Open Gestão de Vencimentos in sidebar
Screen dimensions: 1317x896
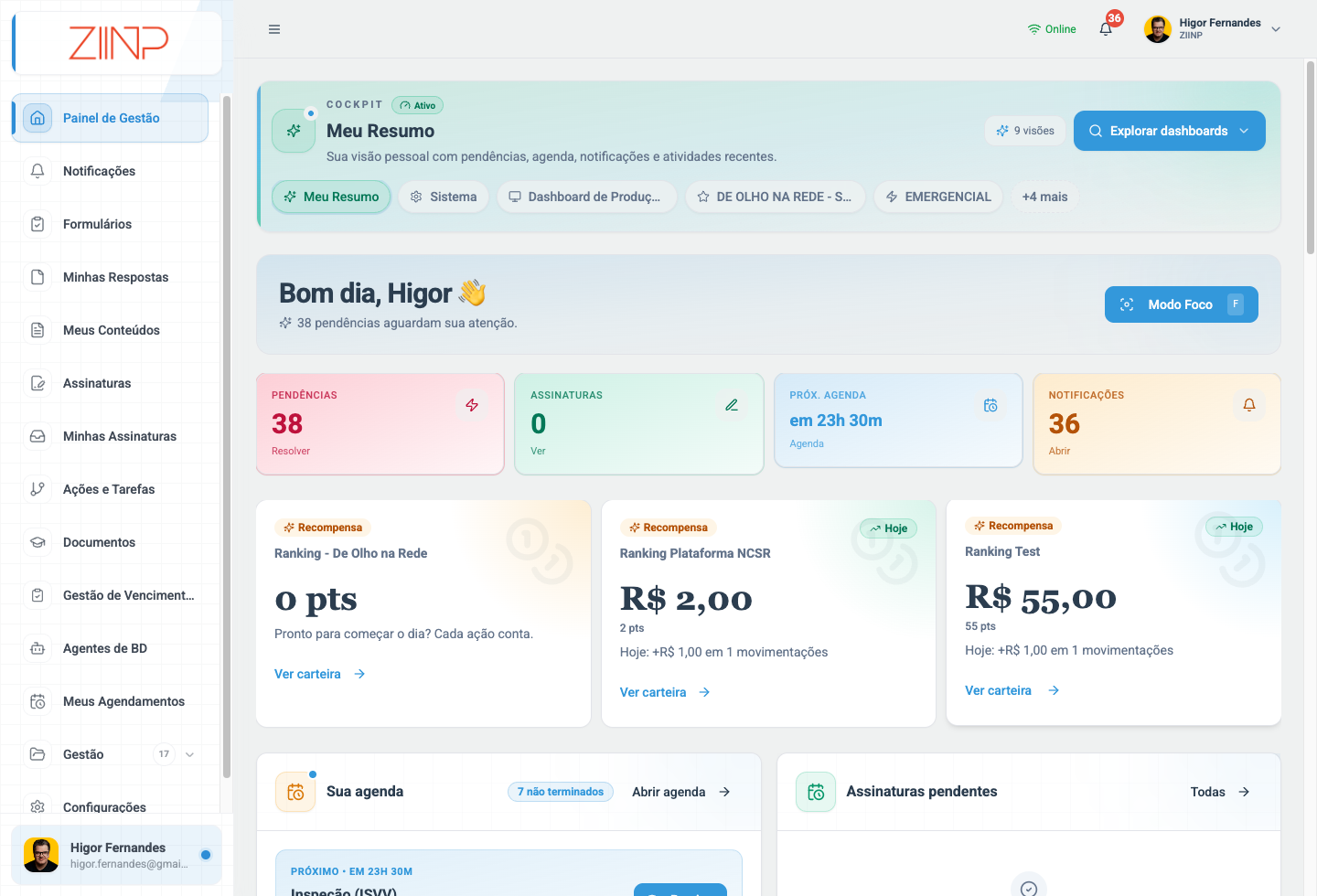[x=111, y=595]
